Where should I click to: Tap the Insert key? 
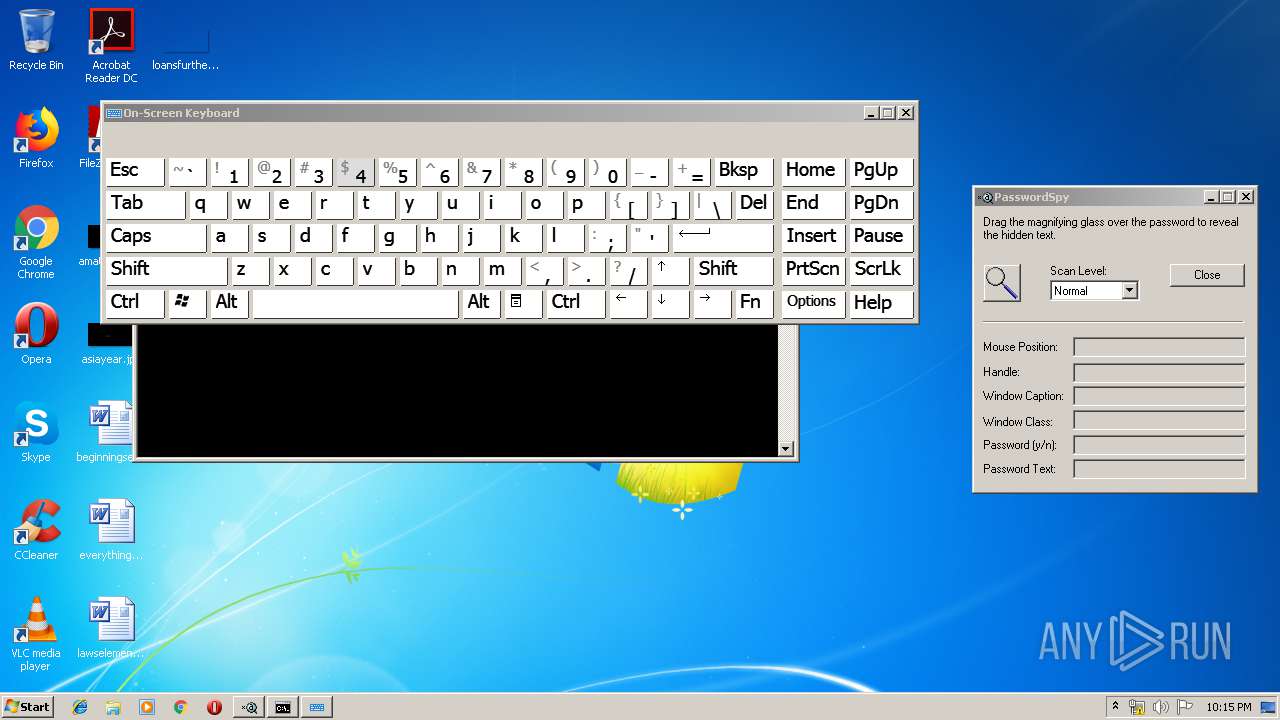tap(813, 237)
